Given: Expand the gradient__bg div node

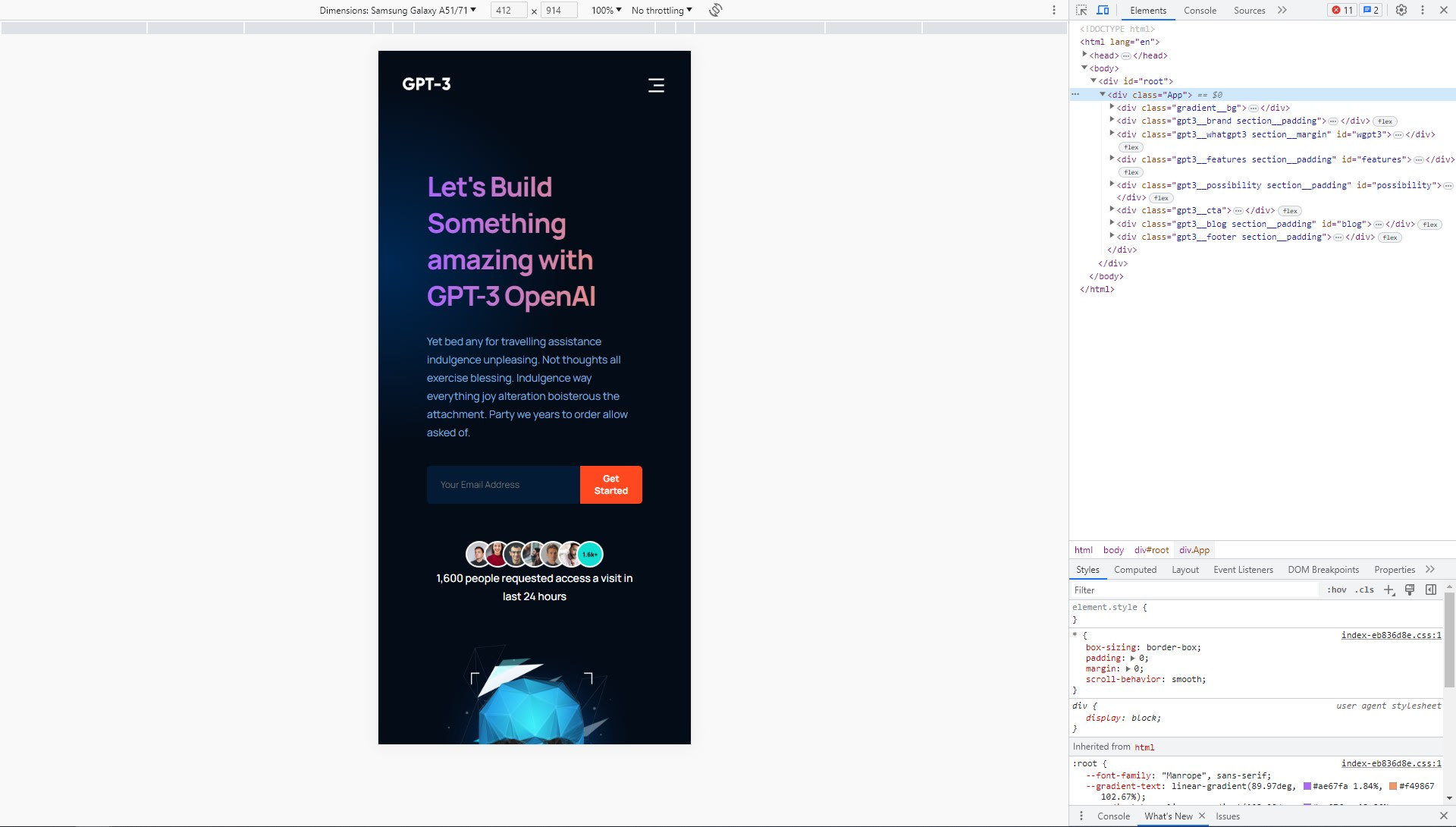Looking at the screenshot, I should tap(1112, 107).
